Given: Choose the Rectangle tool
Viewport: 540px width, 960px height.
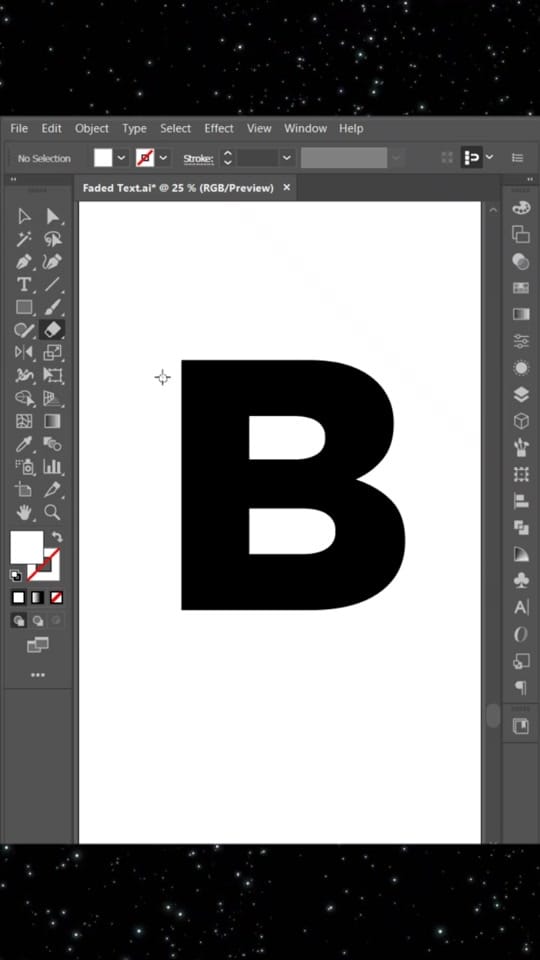Looking at the screenshot, I should coord(24,307).
